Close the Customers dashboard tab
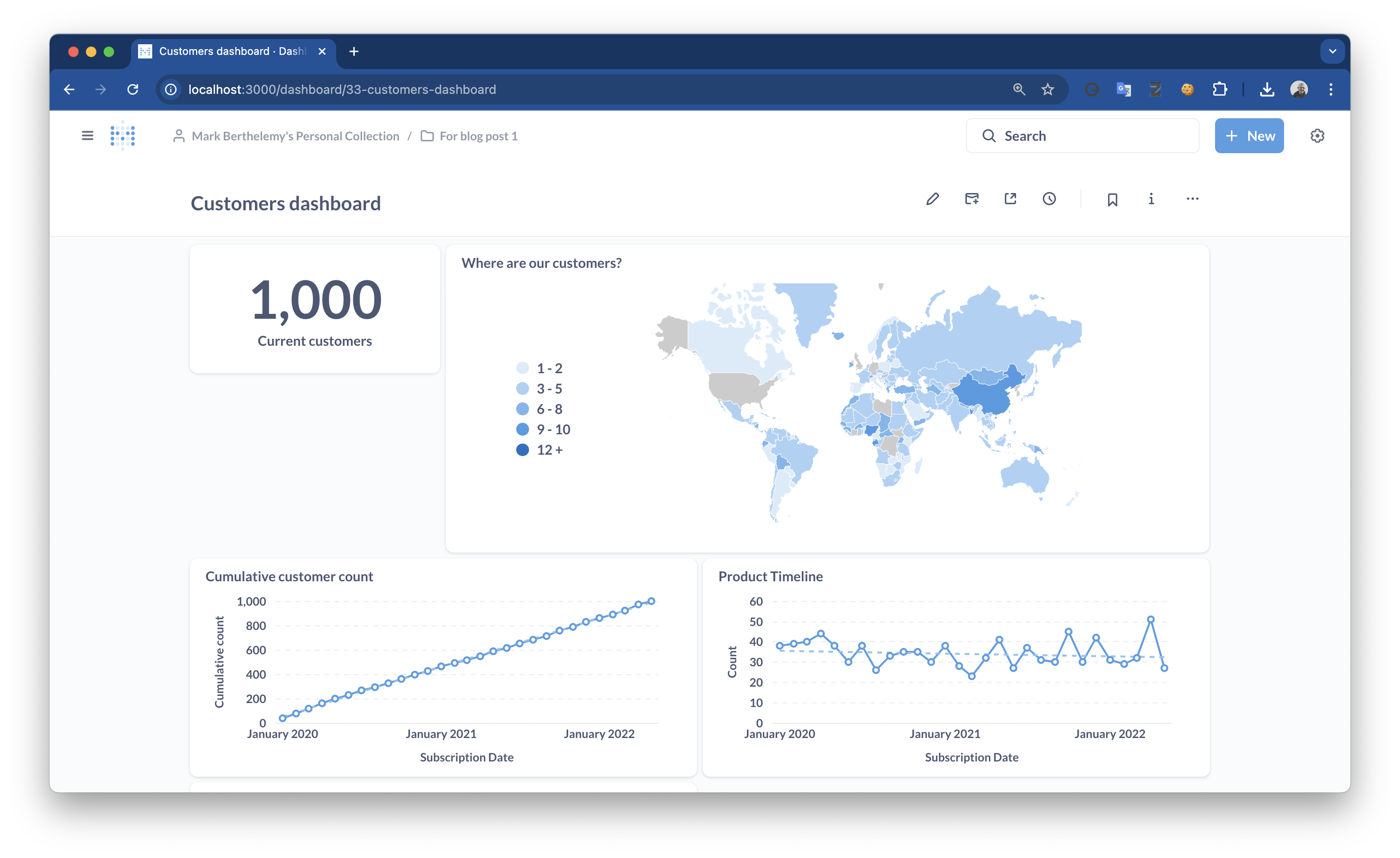This screenshot has width=1400, height=858. [x=322, y=51]
